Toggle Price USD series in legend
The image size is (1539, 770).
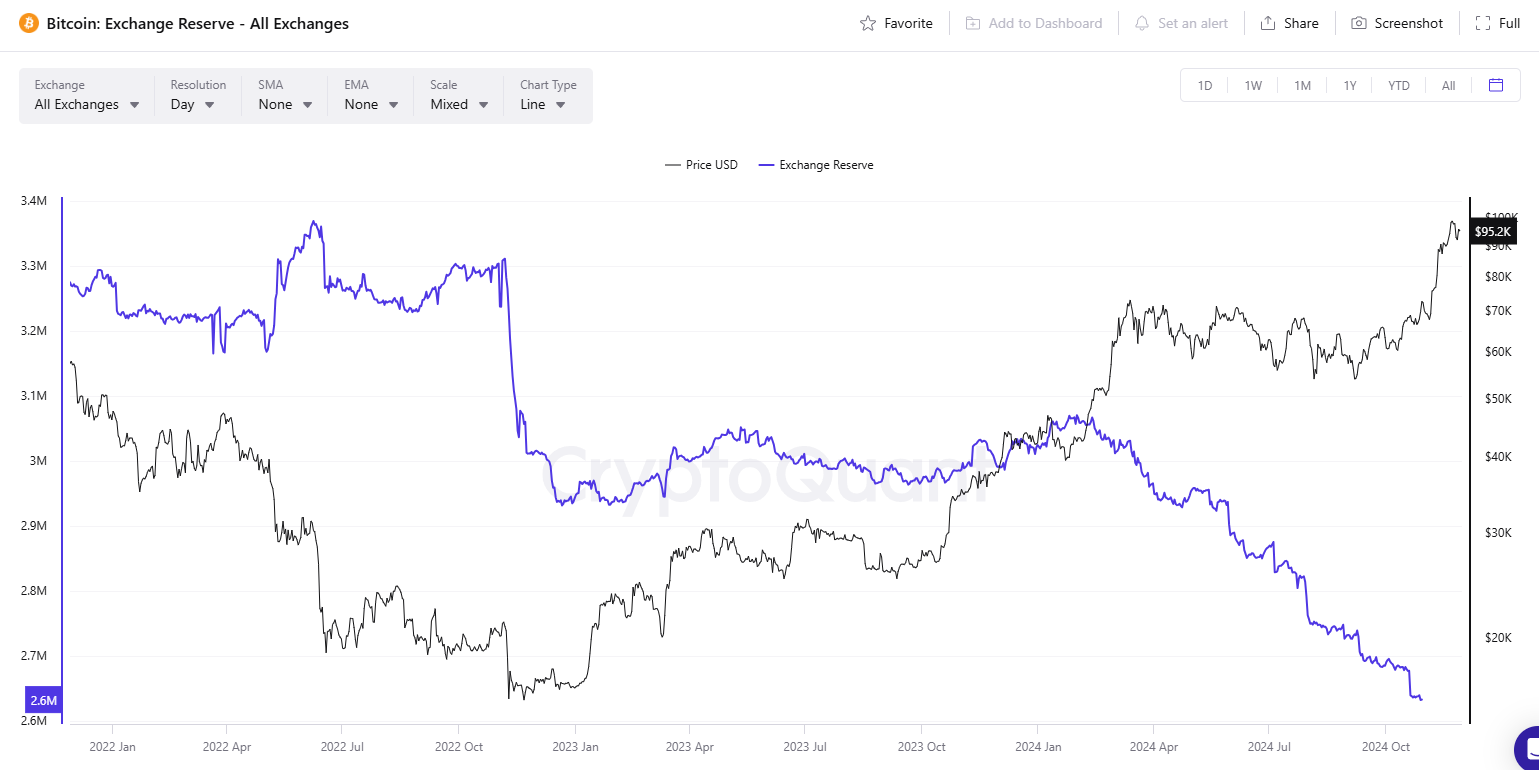tap(702, 165)
